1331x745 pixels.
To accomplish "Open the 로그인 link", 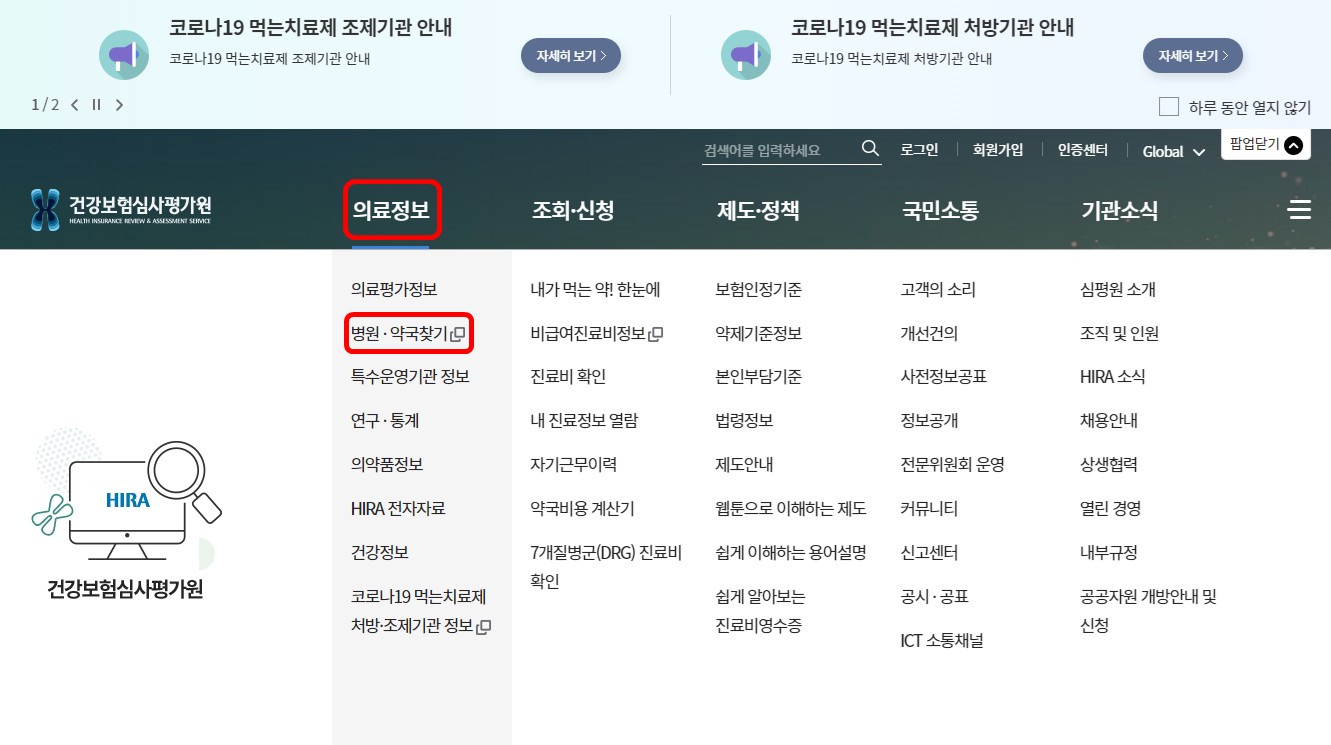I will click(918, 148).
